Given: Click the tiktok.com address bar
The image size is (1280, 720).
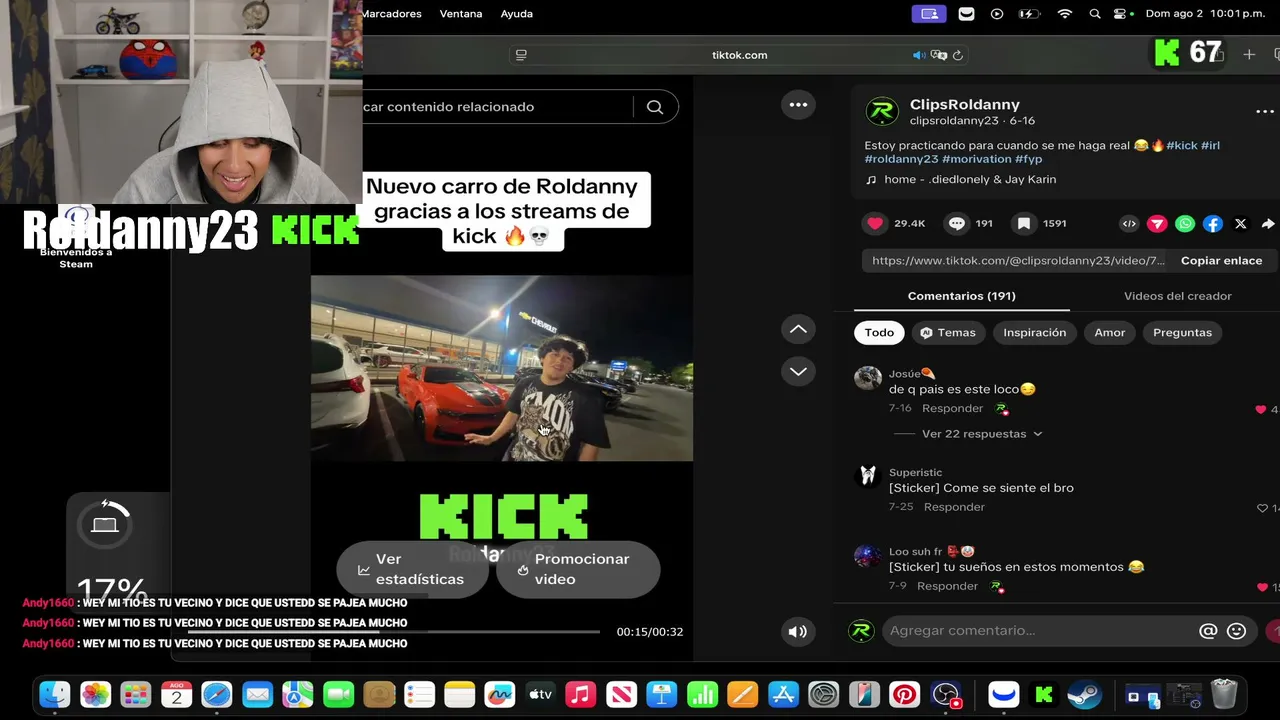Looking at the screenshot, I should pyautogui.click(x=740, y=55).
